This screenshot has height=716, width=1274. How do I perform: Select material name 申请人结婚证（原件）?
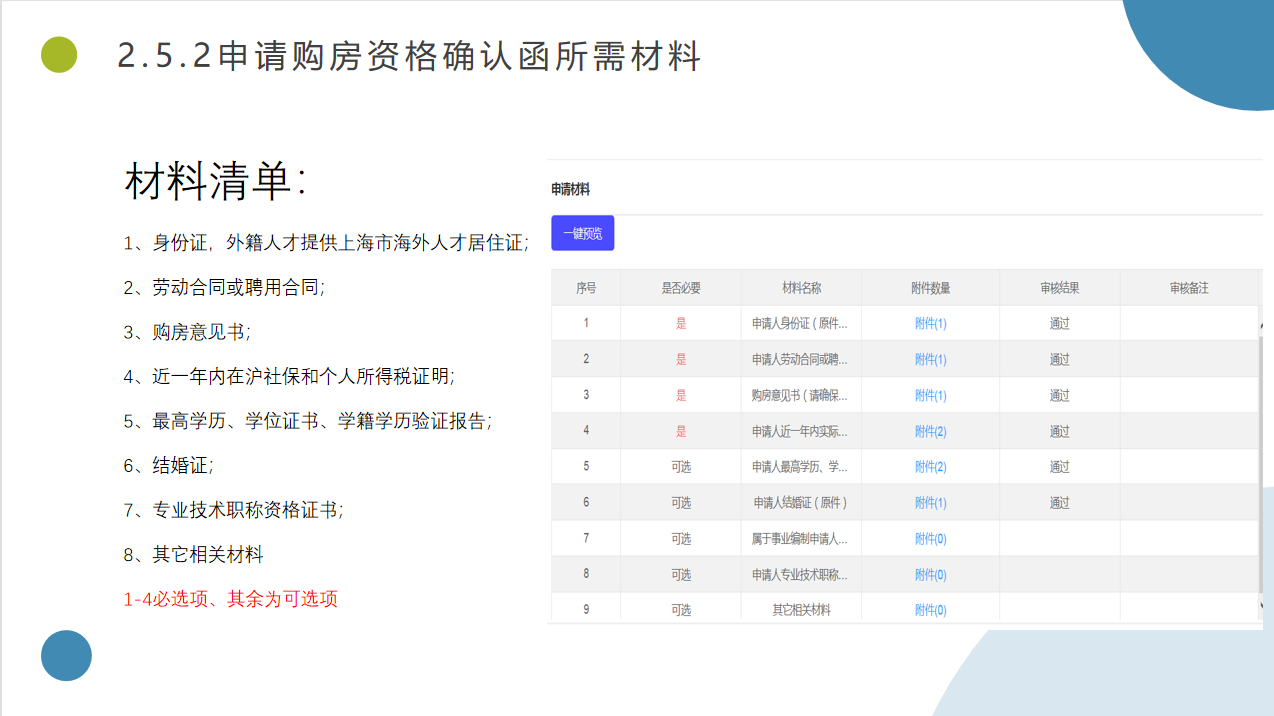coord(800,503)
